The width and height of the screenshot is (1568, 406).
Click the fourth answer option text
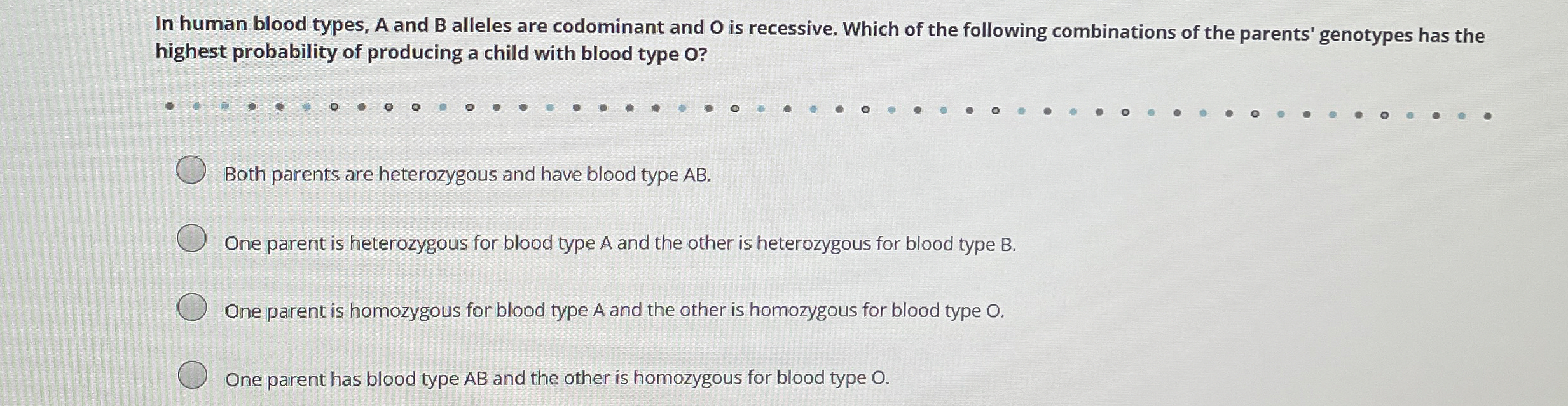coord(556,379)
